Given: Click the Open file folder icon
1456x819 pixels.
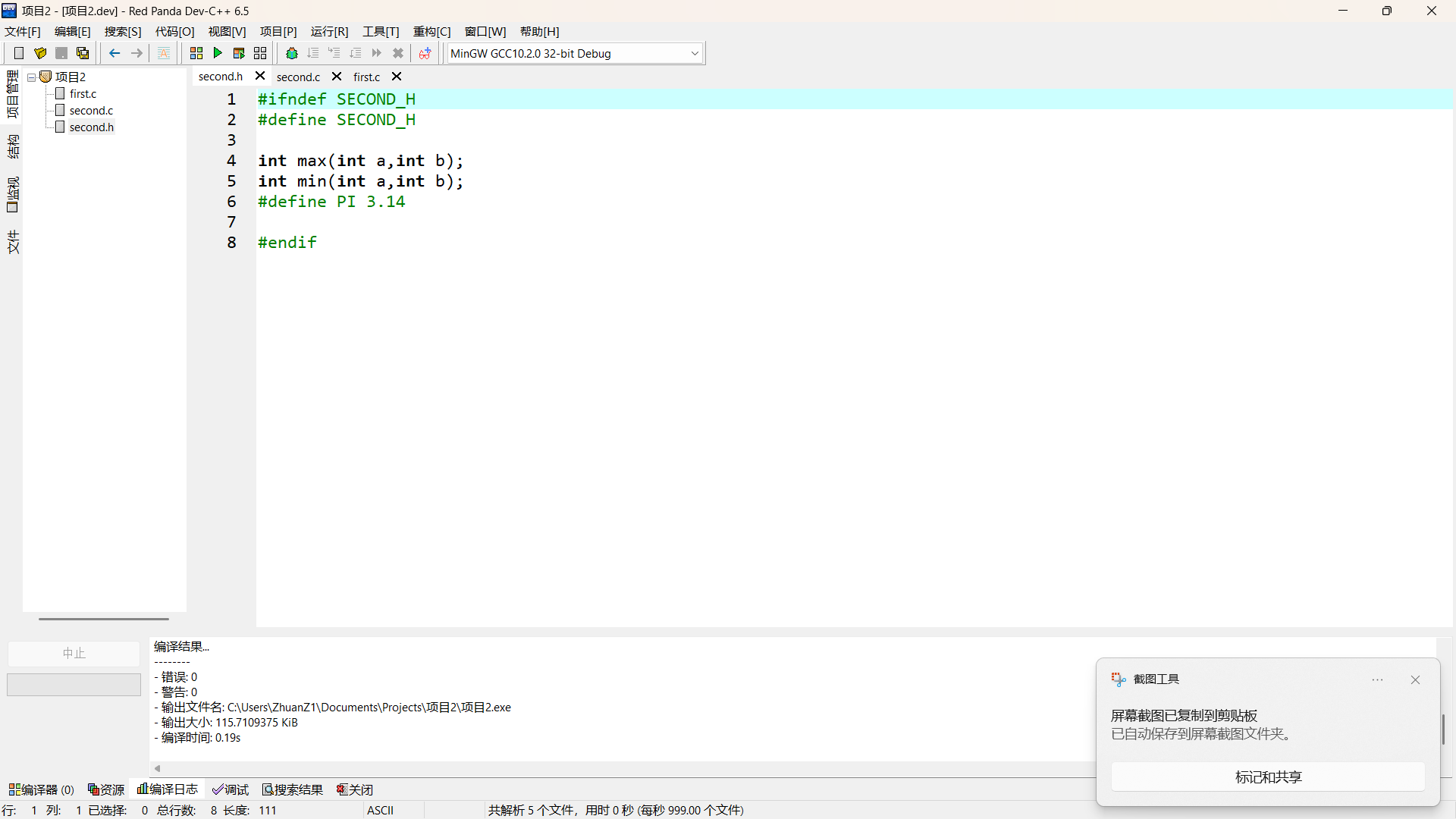Looking at the screenshot, I should coord(40,53).
